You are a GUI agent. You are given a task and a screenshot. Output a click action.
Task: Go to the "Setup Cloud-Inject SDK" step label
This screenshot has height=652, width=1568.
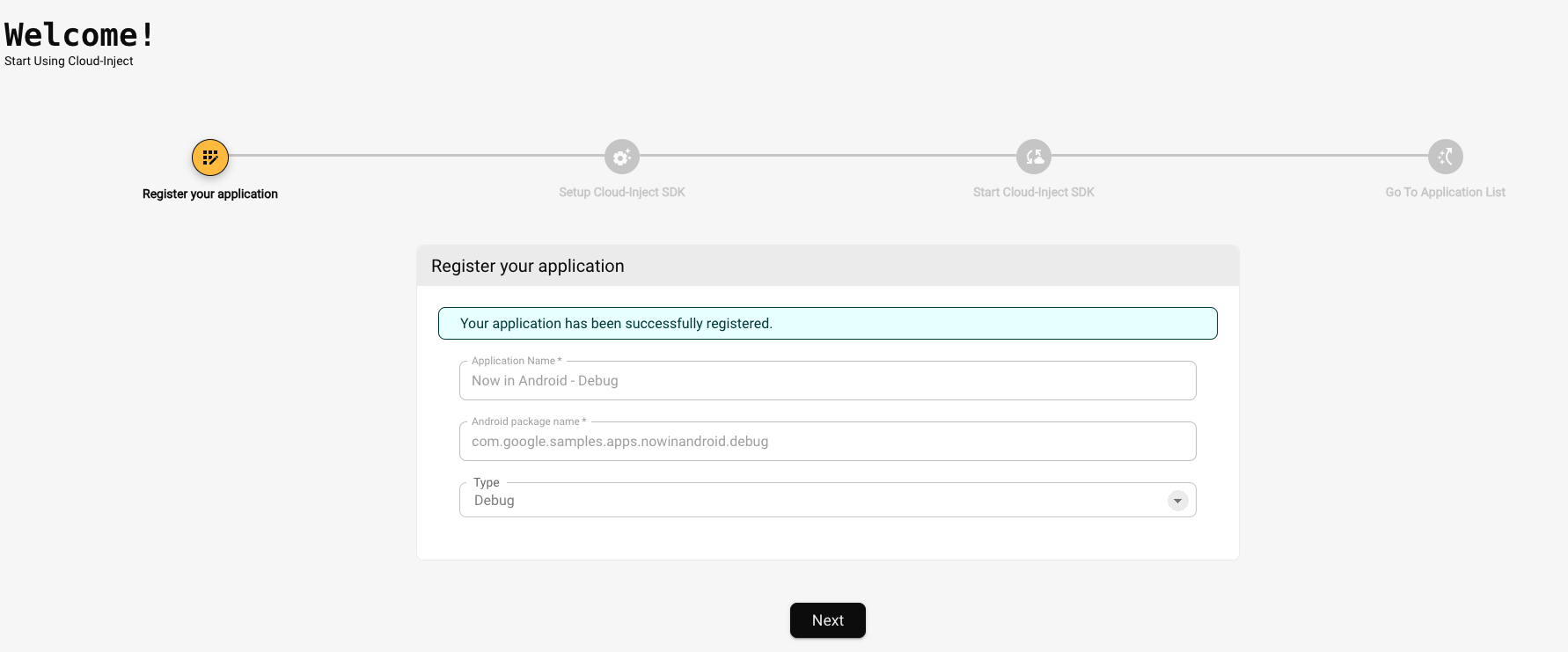point(622,193)
